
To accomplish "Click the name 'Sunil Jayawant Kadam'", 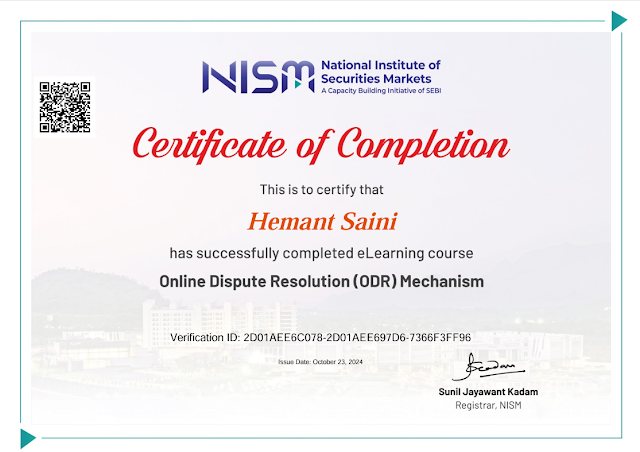I will pos(488,392).
